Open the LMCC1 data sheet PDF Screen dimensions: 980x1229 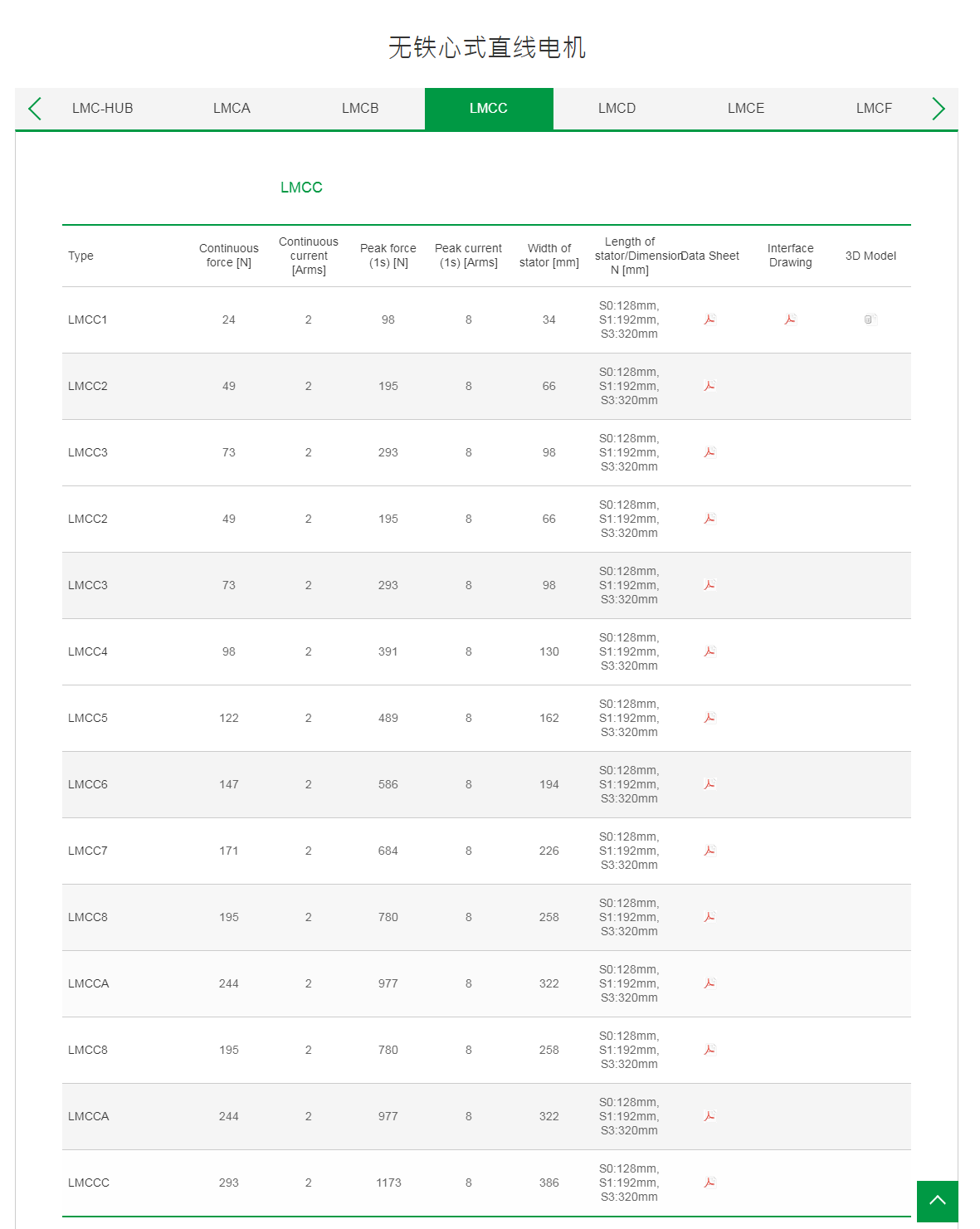click(709, 319)
